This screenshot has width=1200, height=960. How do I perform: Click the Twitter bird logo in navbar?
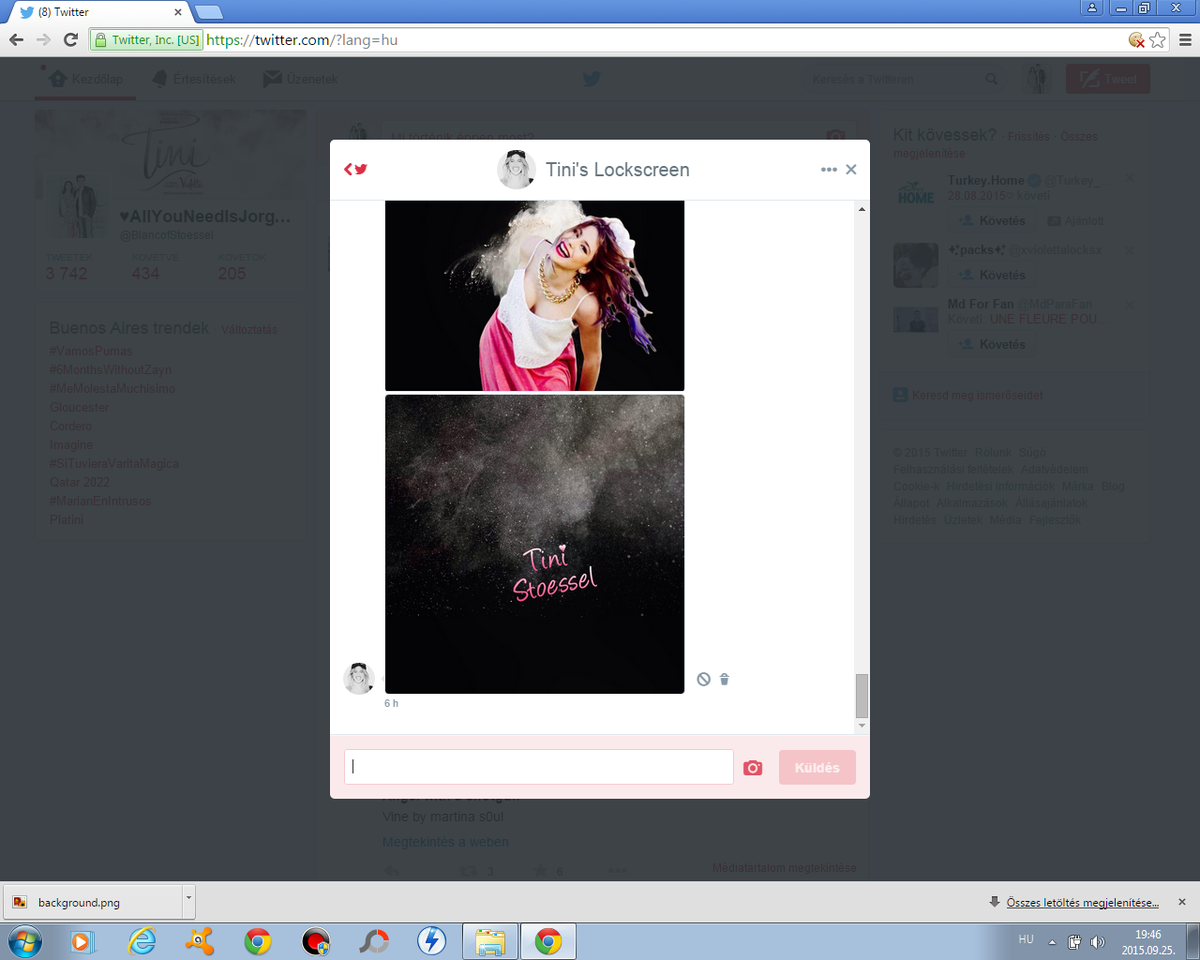click(592, 79)
